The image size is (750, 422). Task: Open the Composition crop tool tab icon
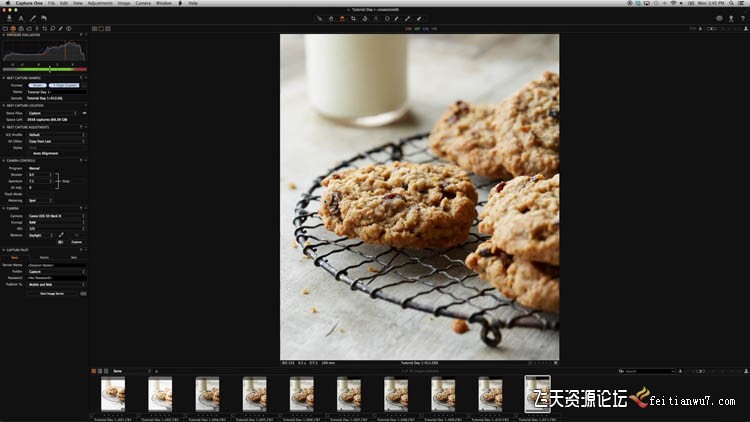tap(45, 29)
